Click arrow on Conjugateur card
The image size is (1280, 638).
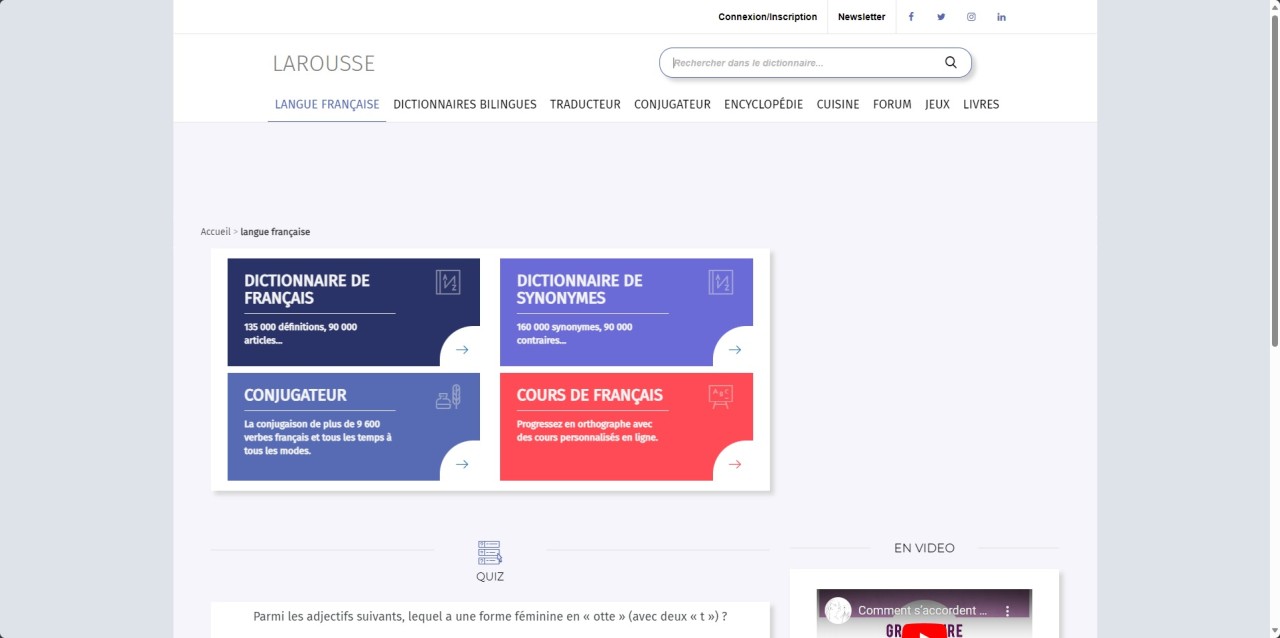click(462, 464)
